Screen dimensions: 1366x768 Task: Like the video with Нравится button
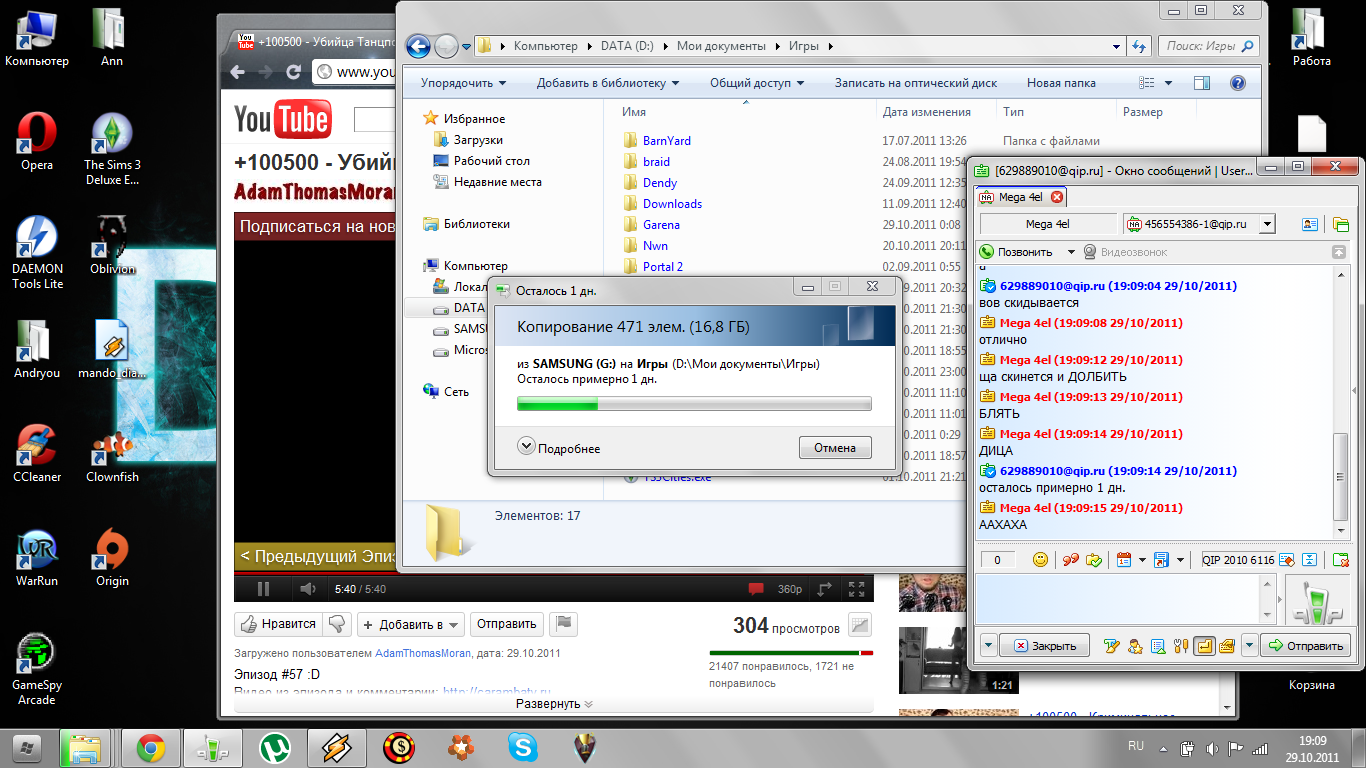[x=277, y=624]
